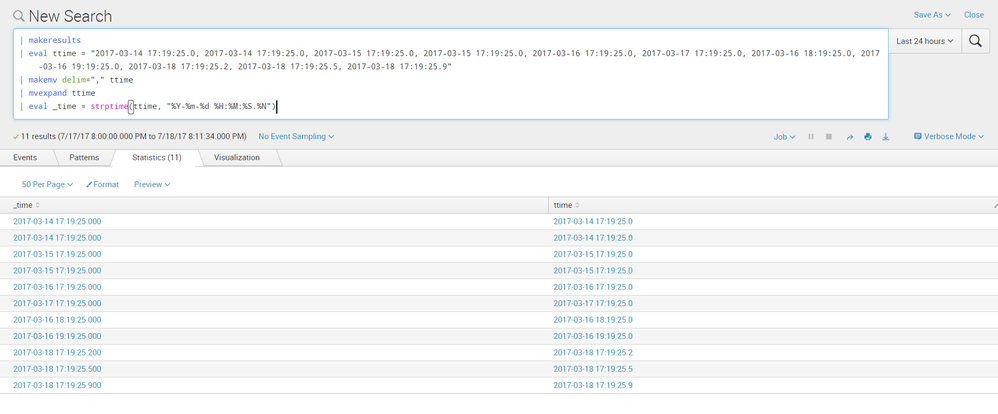Run search with magnifying glass button

coord(975,41)
